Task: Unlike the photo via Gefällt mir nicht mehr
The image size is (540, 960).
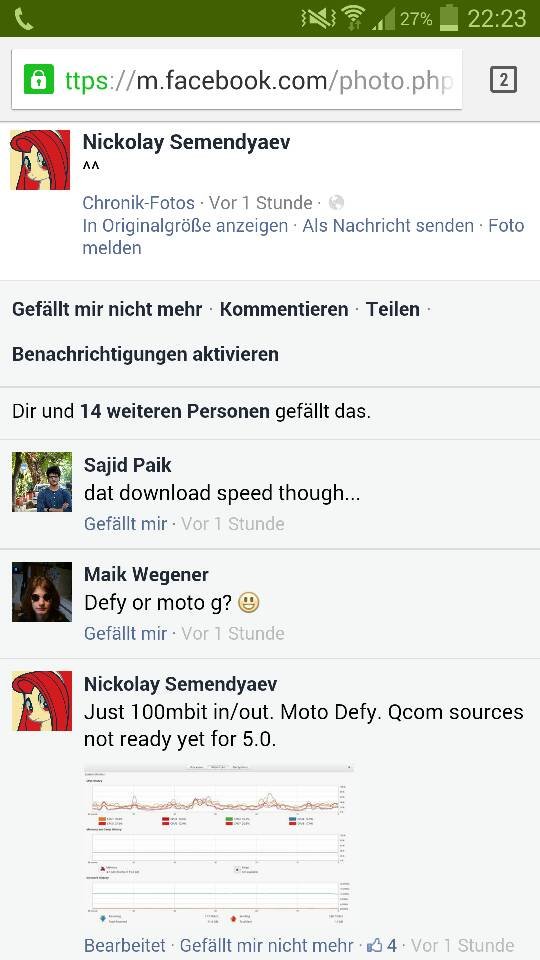Action: pos(107,309)
